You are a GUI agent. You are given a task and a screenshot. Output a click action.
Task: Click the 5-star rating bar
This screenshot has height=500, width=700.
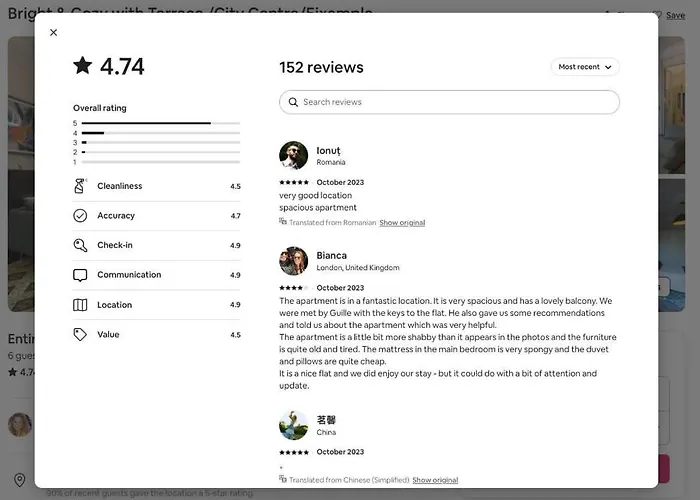point(161,123)
